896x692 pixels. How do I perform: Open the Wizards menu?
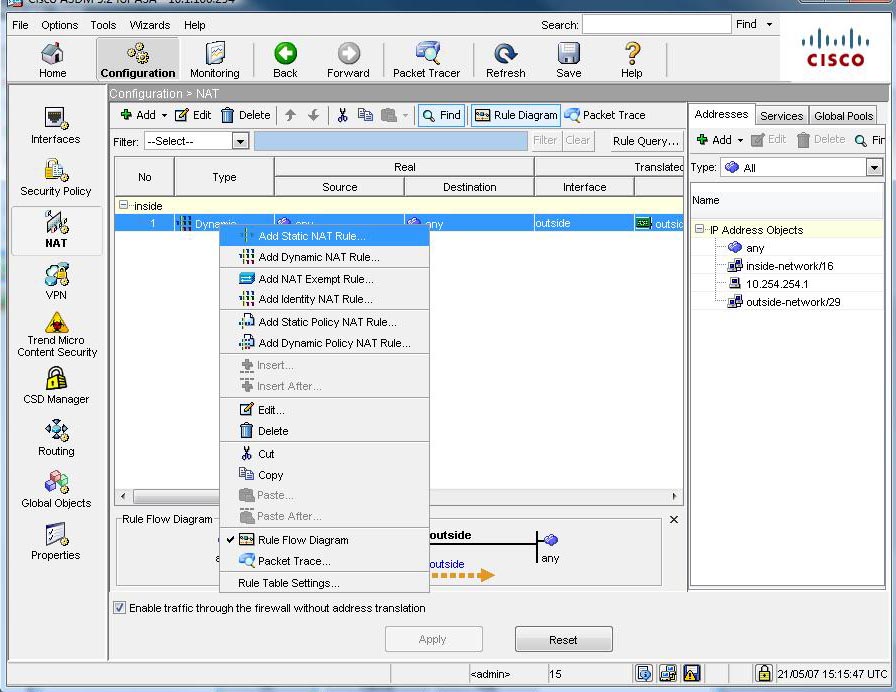(150, 25)
